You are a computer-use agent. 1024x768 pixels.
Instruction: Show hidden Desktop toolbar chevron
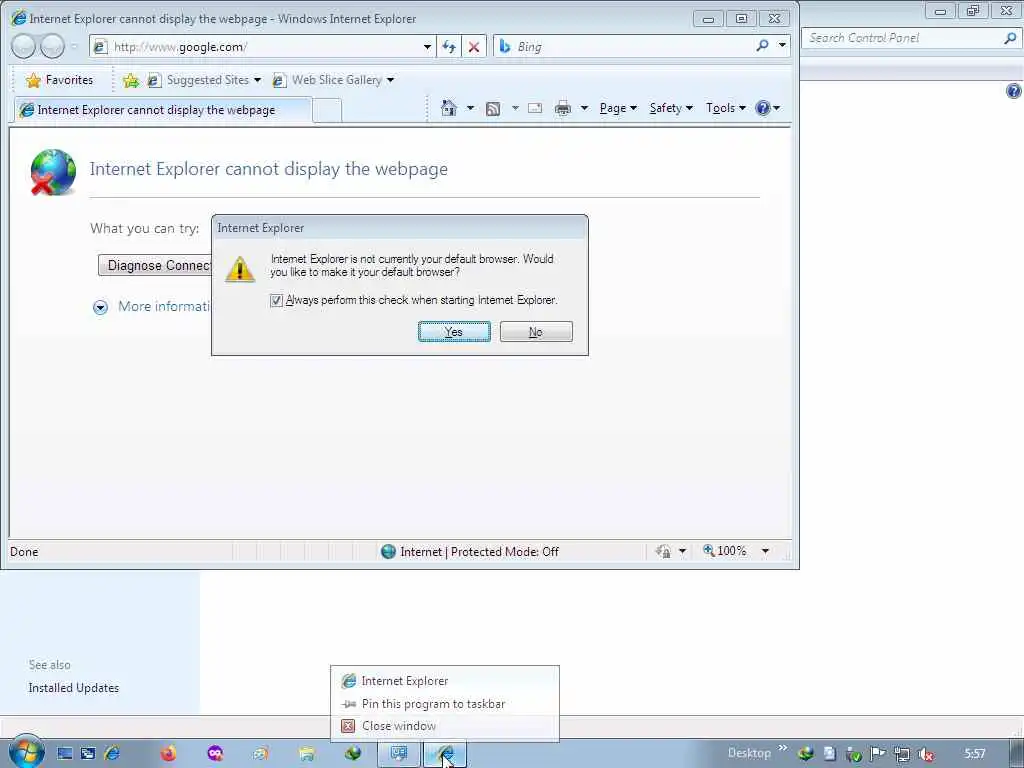(x=782, y=748)
